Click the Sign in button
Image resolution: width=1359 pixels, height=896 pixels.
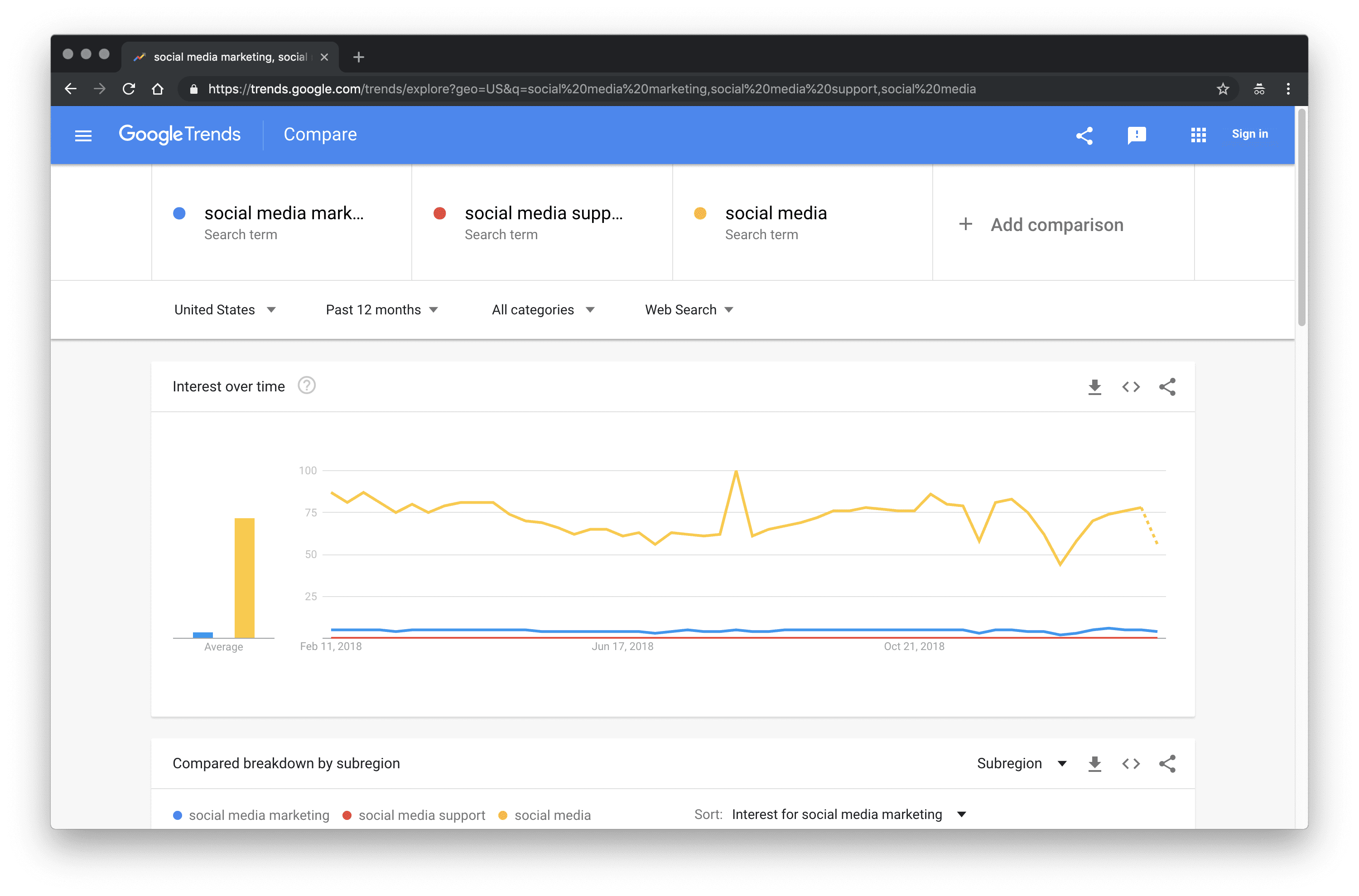coord(1250,134)
